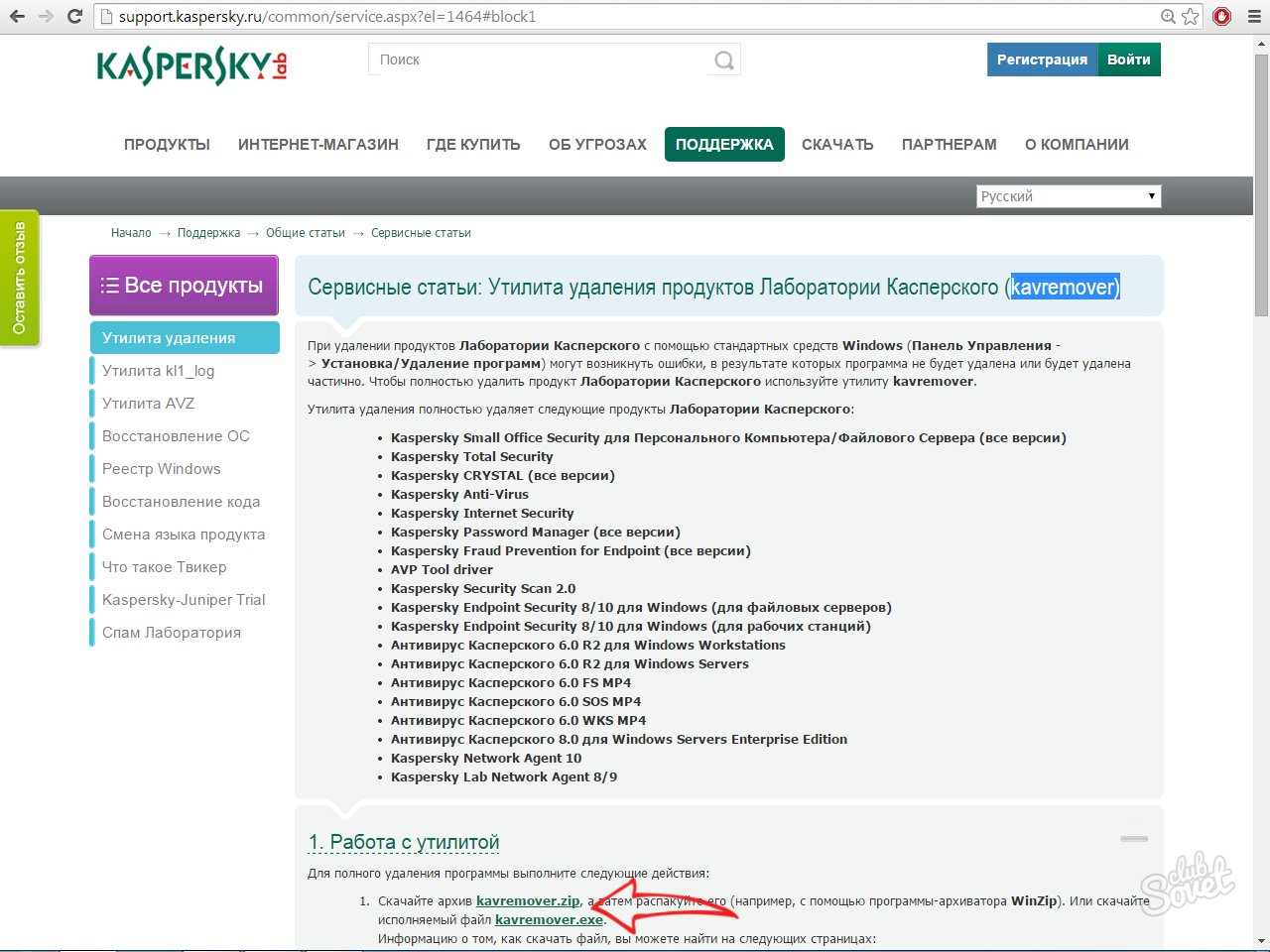
Task: Click the Начало breadcrumb link
Action: click(x=131, y=233)
